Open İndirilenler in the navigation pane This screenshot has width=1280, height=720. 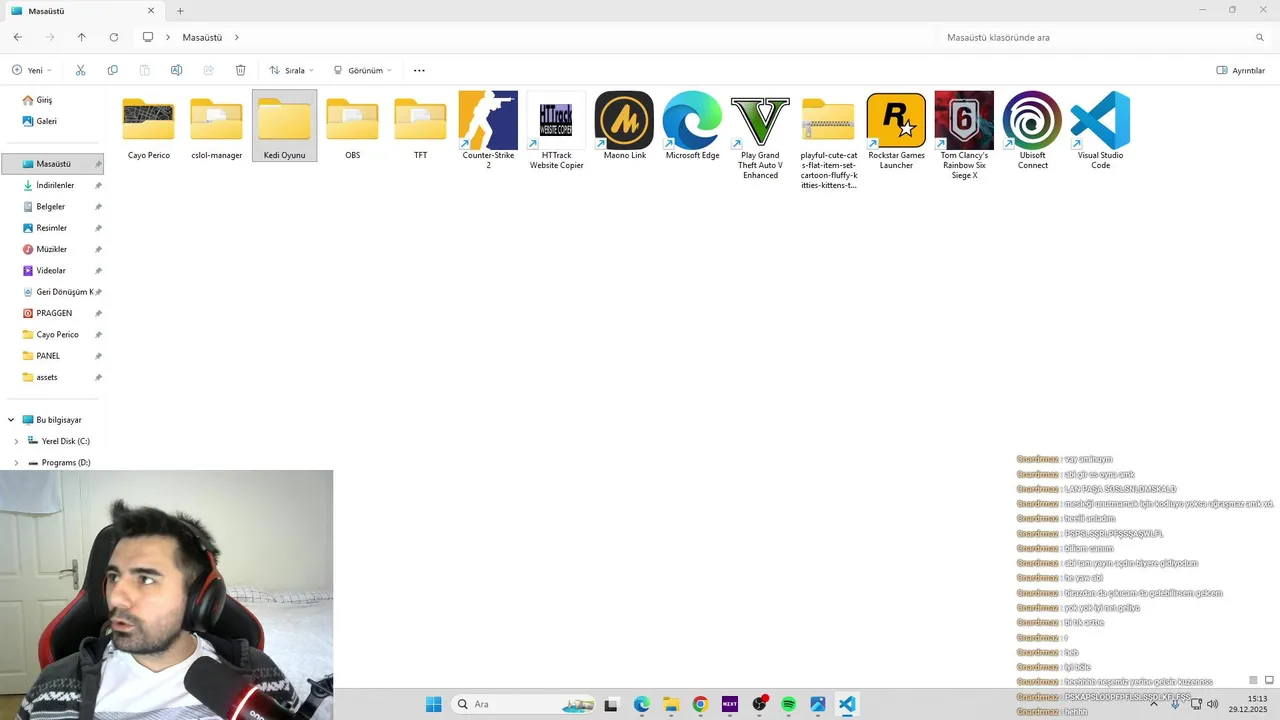55,185
